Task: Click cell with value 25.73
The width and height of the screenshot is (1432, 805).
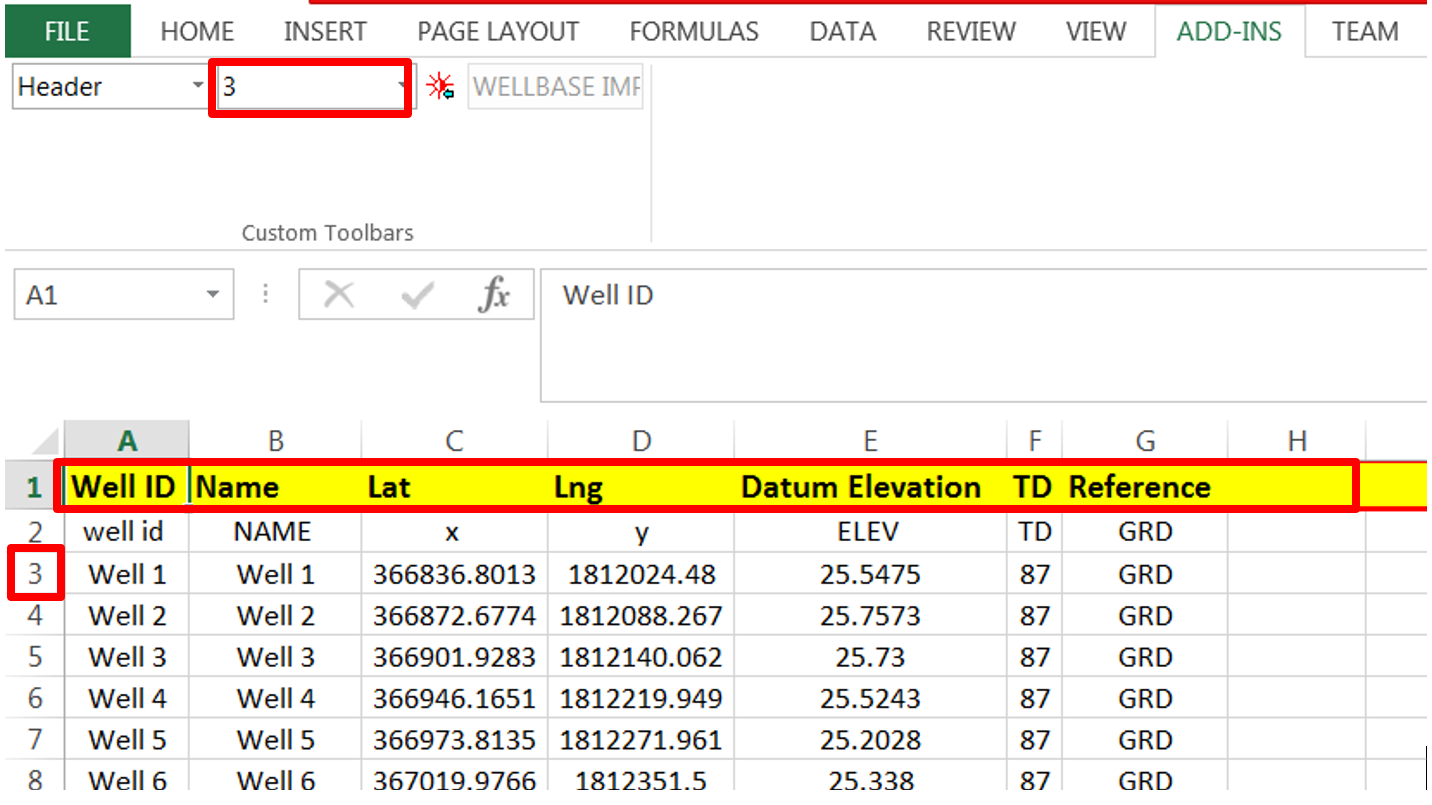Action: pyautogui.click(x=870, y=657)
